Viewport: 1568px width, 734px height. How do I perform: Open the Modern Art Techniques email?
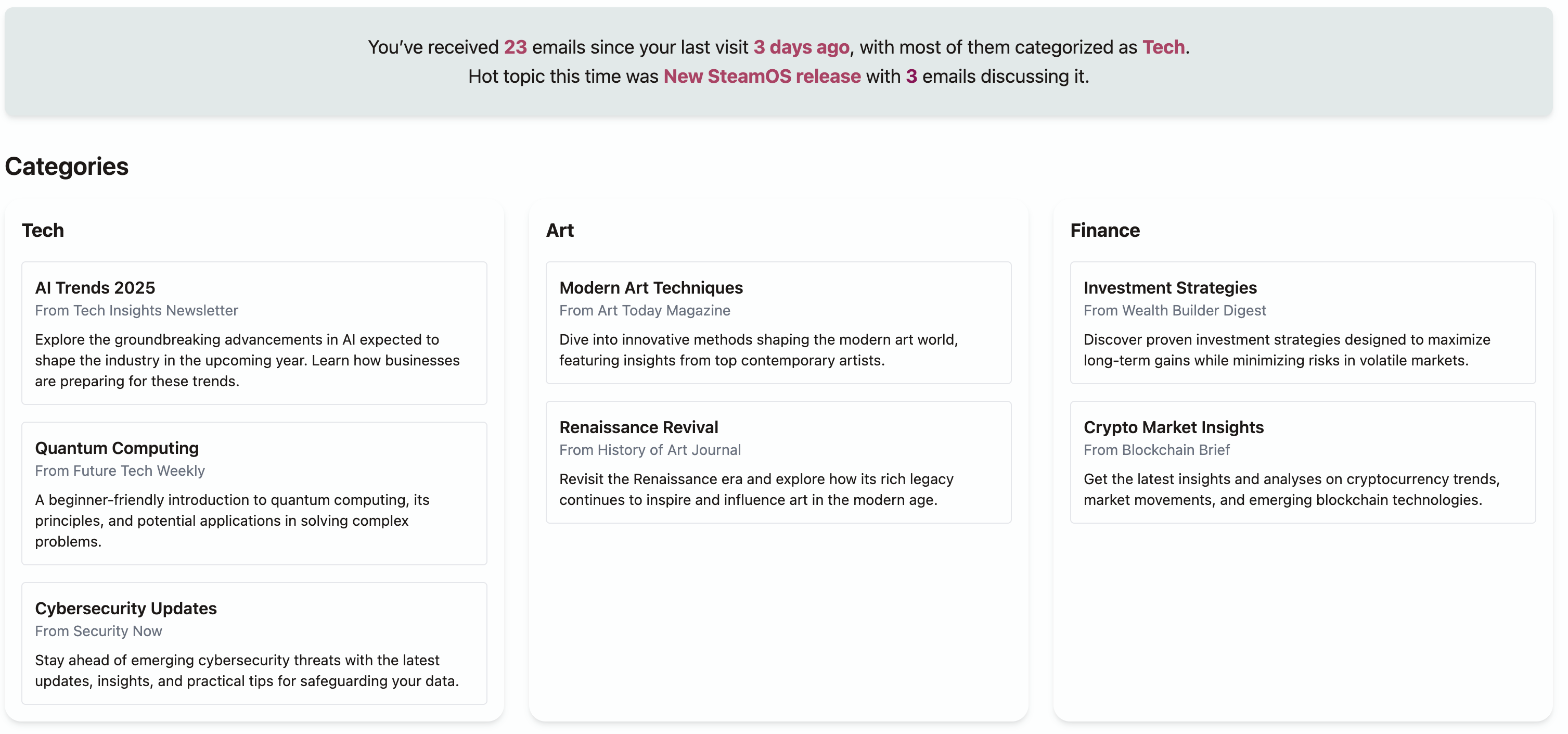[x=651, y=287]
